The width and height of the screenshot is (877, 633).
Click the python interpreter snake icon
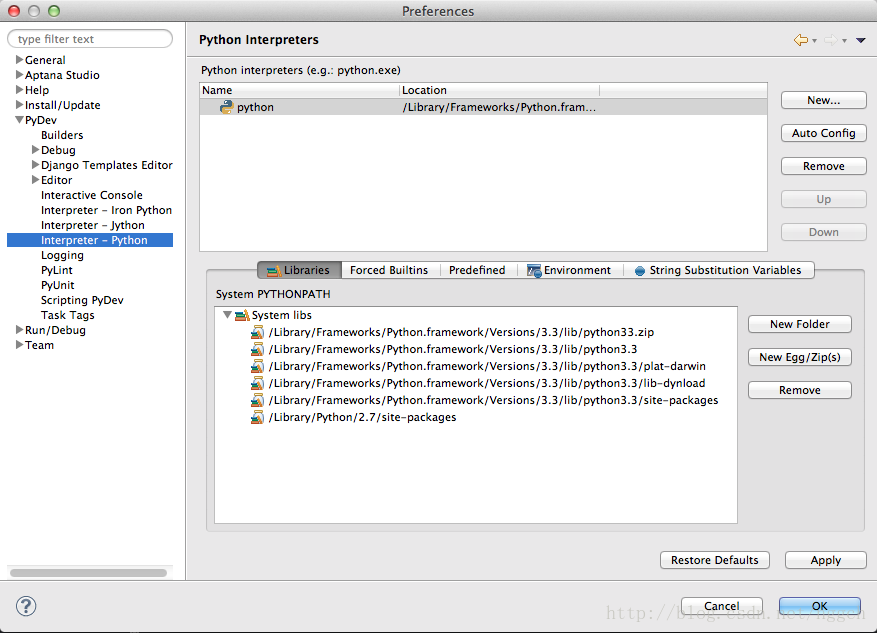point(227,107)
